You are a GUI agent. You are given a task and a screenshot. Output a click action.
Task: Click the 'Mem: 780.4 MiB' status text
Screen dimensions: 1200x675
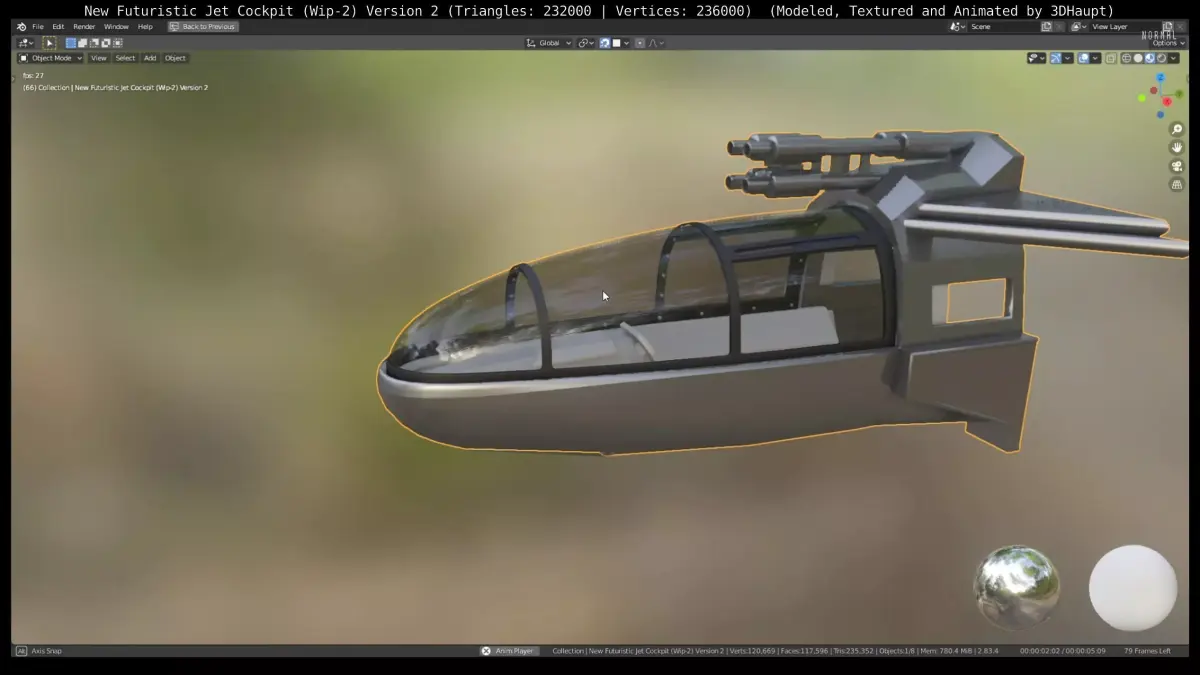point(948,651)
